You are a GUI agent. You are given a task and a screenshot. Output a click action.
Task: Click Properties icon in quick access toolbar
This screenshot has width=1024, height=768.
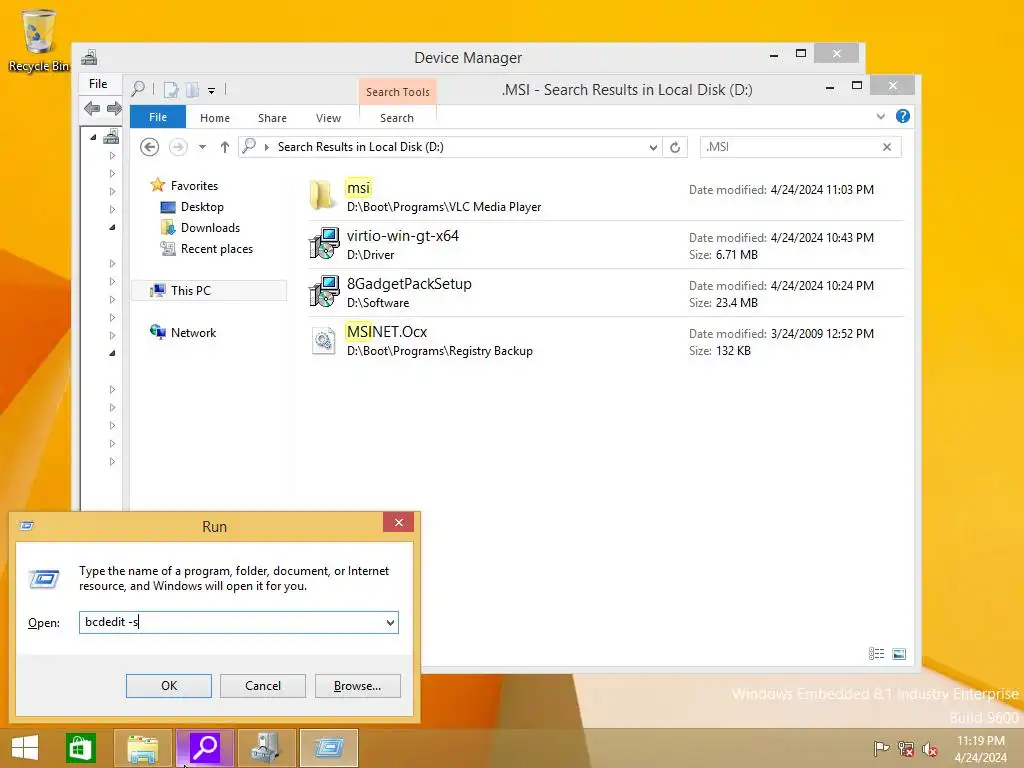point(170,89)
